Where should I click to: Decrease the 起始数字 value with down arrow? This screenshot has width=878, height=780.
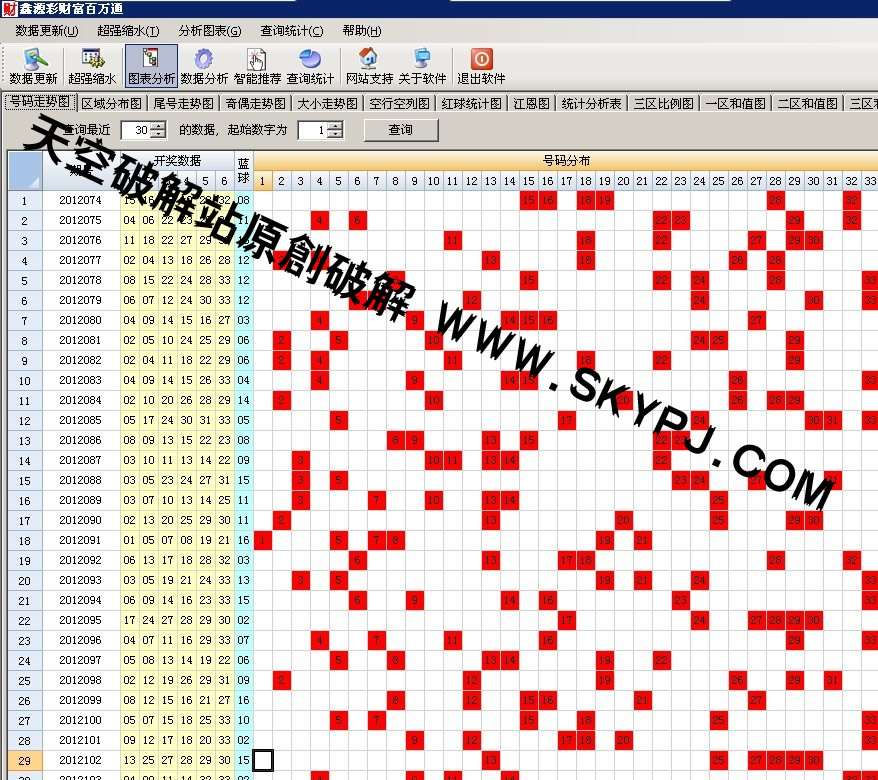coord(335,135)
